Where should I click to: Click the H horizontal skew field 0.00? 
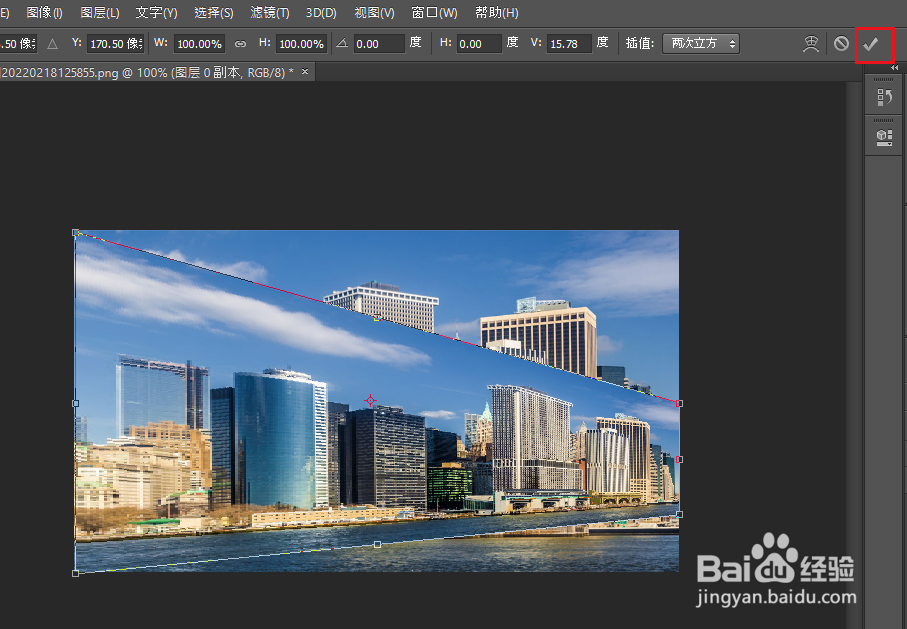[479, 44]
